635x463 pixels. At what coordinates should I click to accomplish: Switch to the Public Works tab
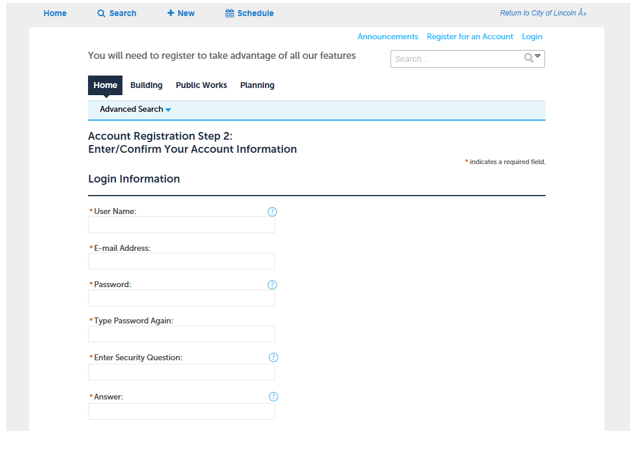coord(201,86)
